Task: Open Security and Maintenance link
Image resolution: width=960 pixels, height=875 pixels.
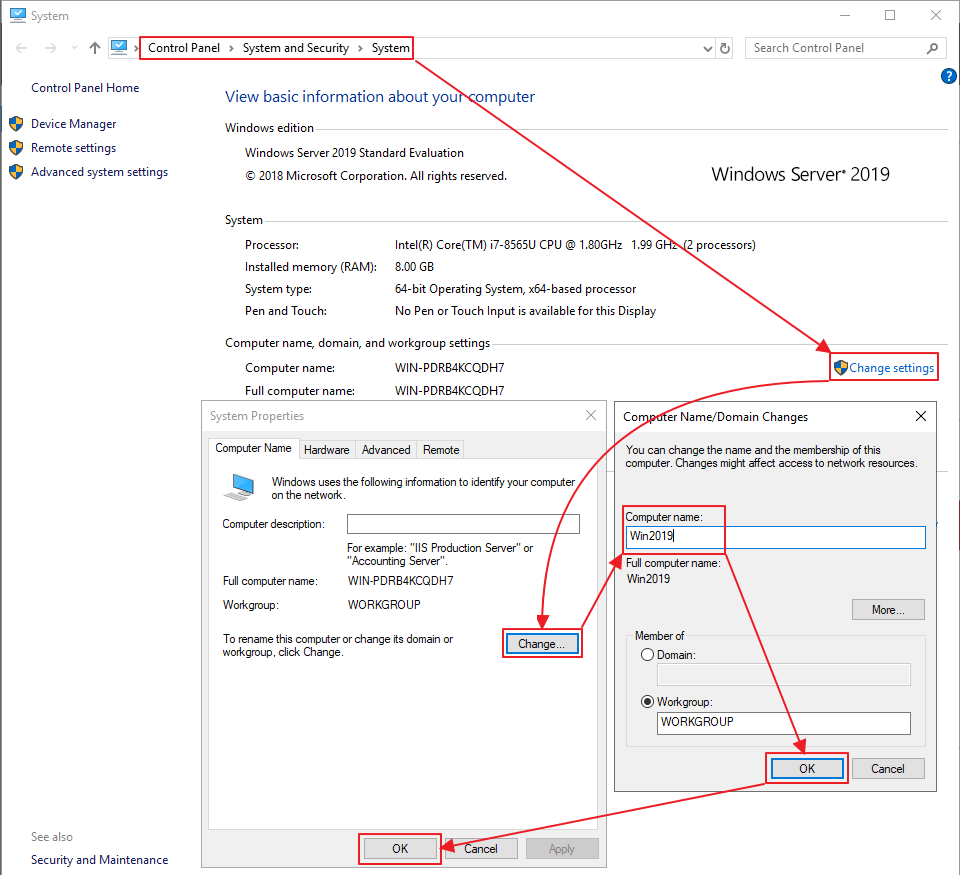Action: click(x=99, y=860)
